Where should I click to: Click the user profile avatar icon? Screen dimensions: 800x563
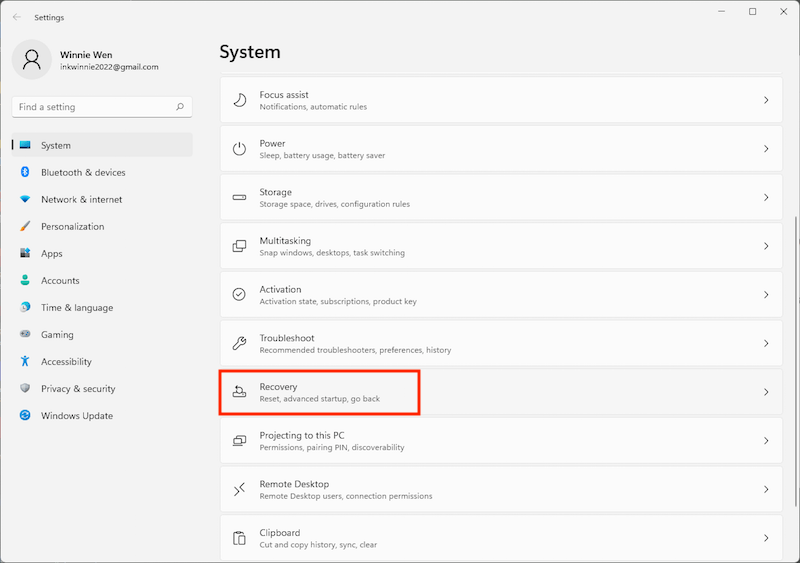(x=32, y=60)
